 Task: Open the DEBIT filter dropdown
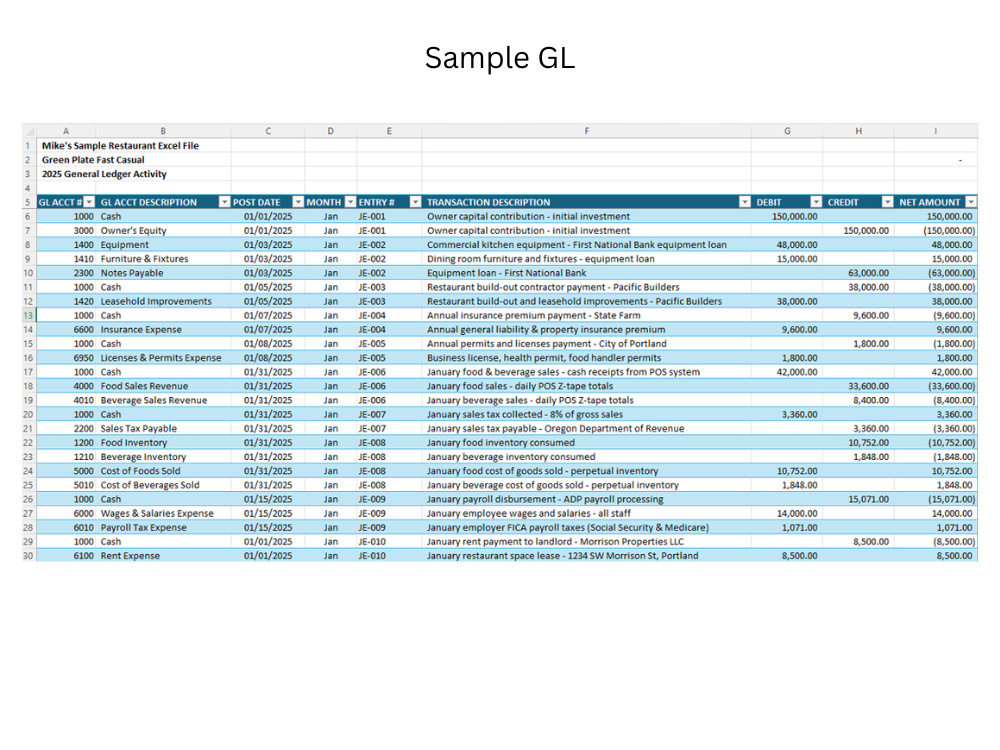pyautogui.click(x=816, y=202)
